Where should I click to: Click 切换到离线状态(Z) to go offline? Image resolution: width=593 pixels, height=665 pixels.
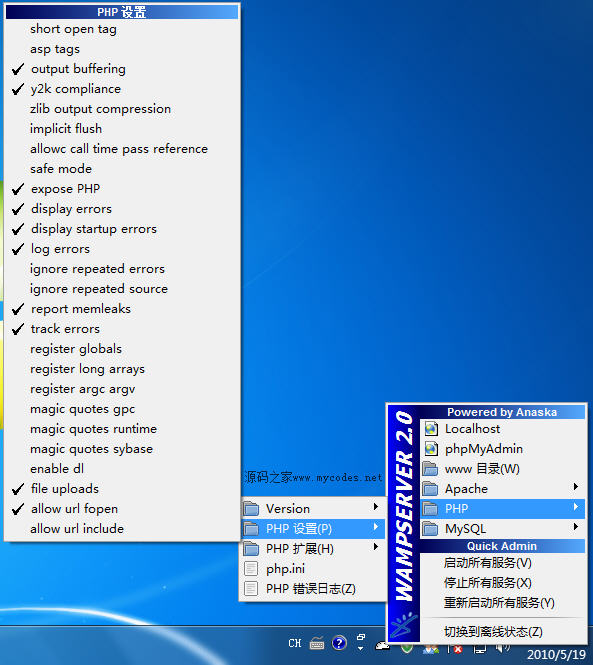pyautogui.click(x=493, y=632)
